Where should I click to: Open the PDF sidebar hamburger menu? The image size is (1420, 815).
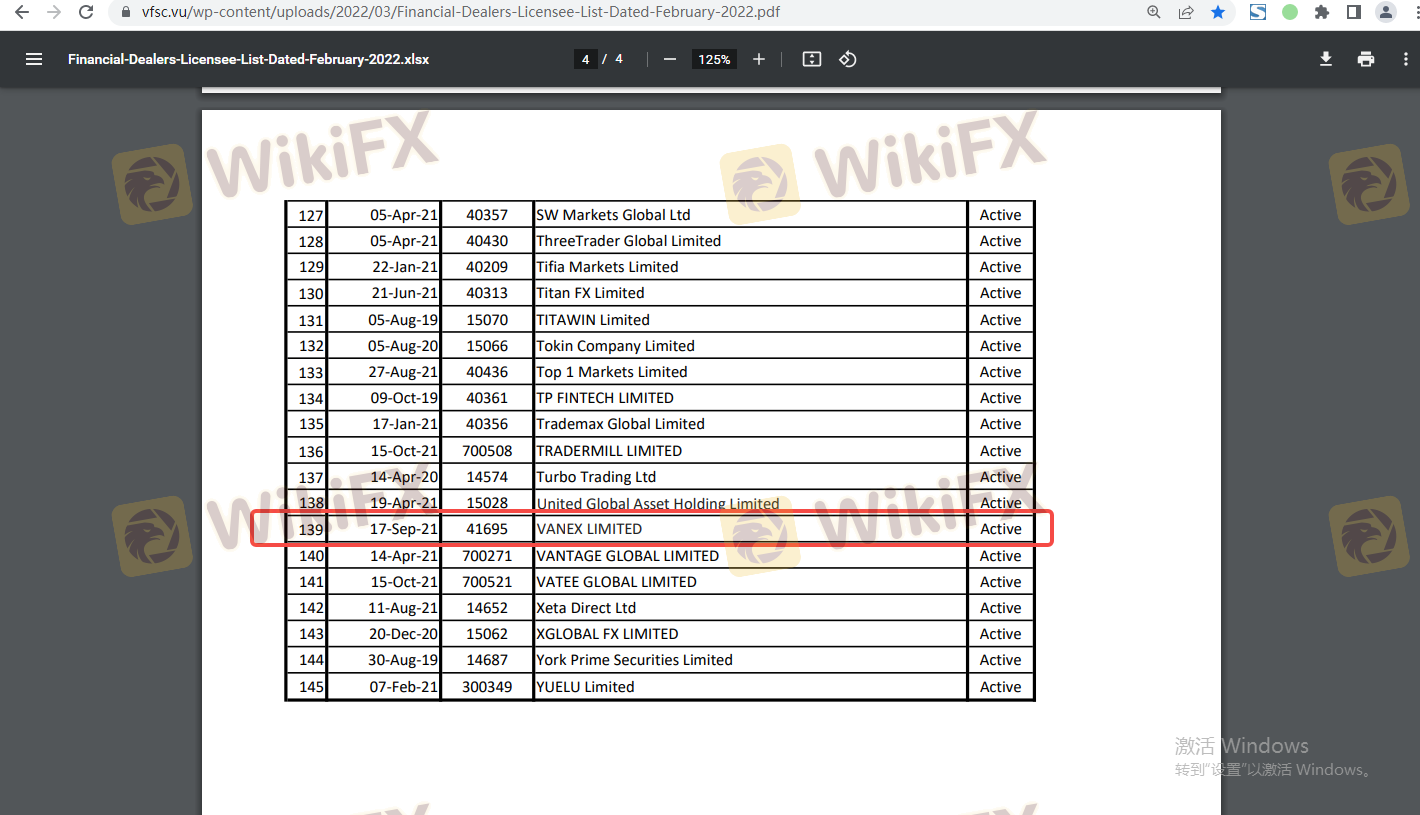(34, 59)
